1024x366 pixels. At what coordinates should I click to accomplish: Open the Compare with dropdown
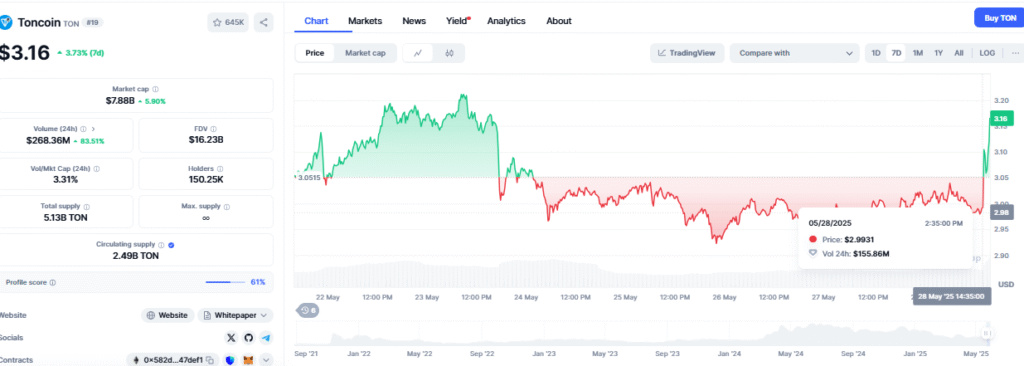click(795, 54)
